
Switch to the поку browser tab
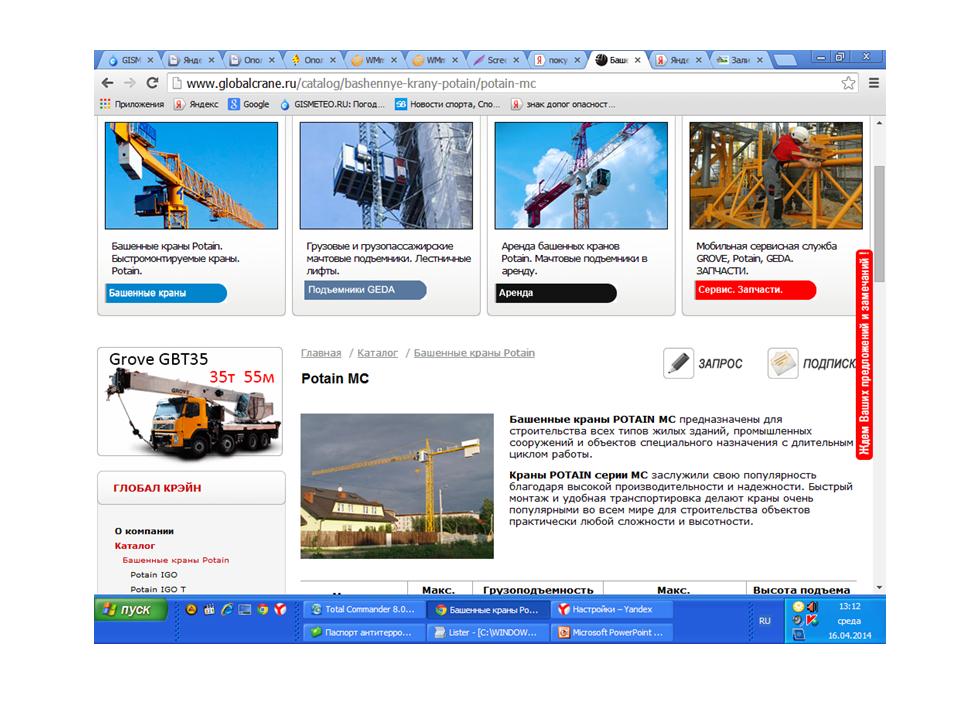coord(557,60)
